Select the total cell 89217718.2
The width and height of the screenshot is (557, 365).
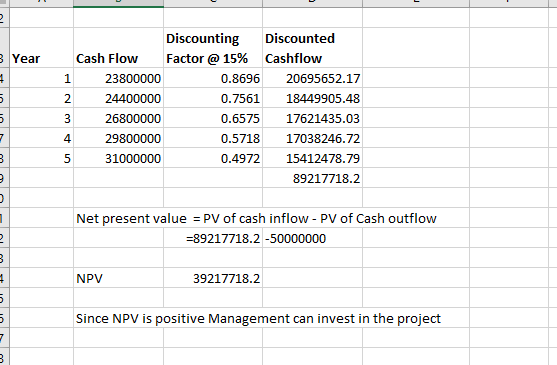point(312,178)
